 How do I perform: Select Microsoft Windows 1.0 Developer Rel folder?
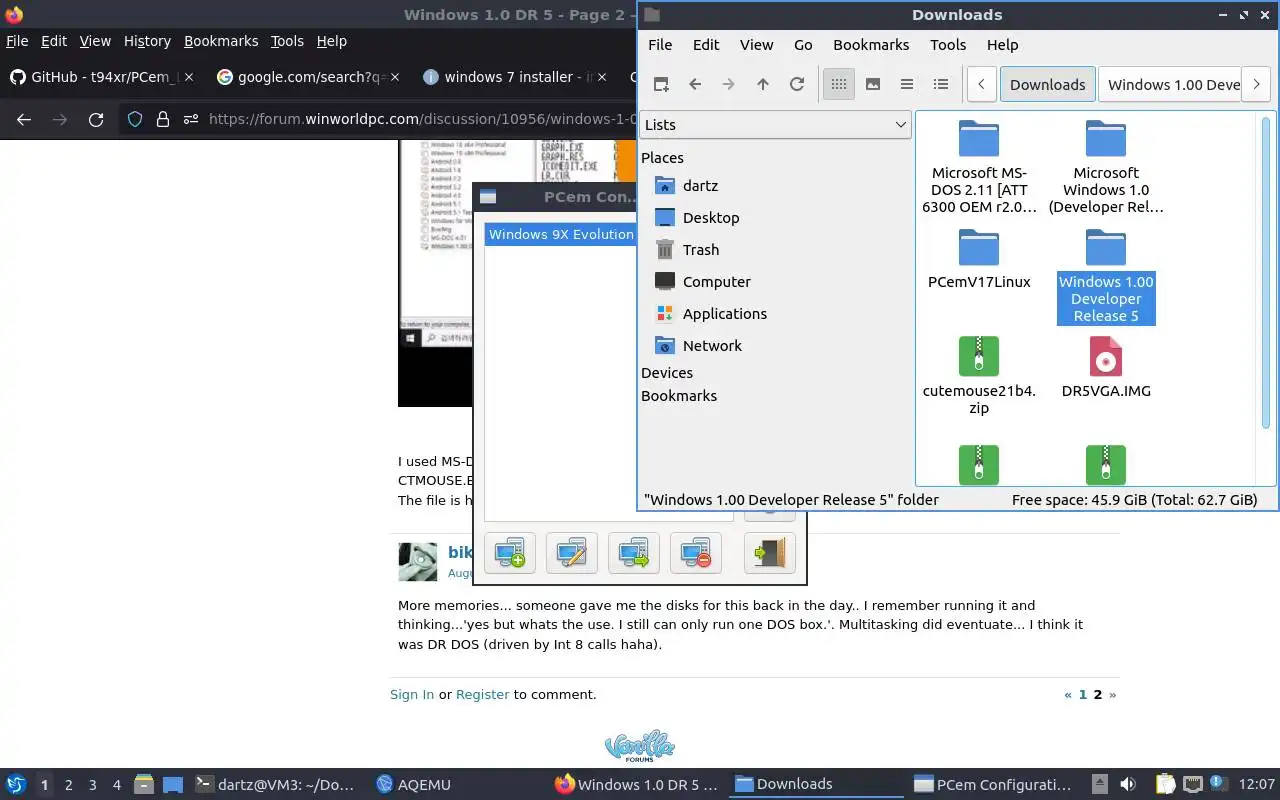tap(1106, 166)
